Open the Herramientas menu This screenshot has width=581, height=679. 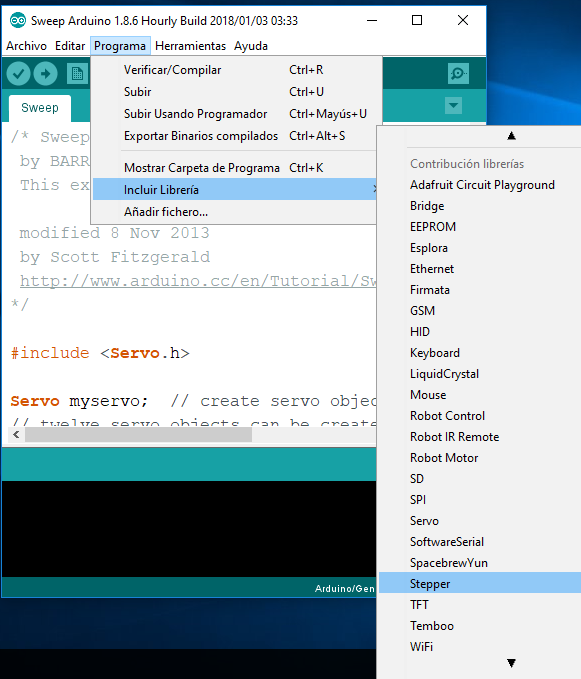tap(190, 46)
